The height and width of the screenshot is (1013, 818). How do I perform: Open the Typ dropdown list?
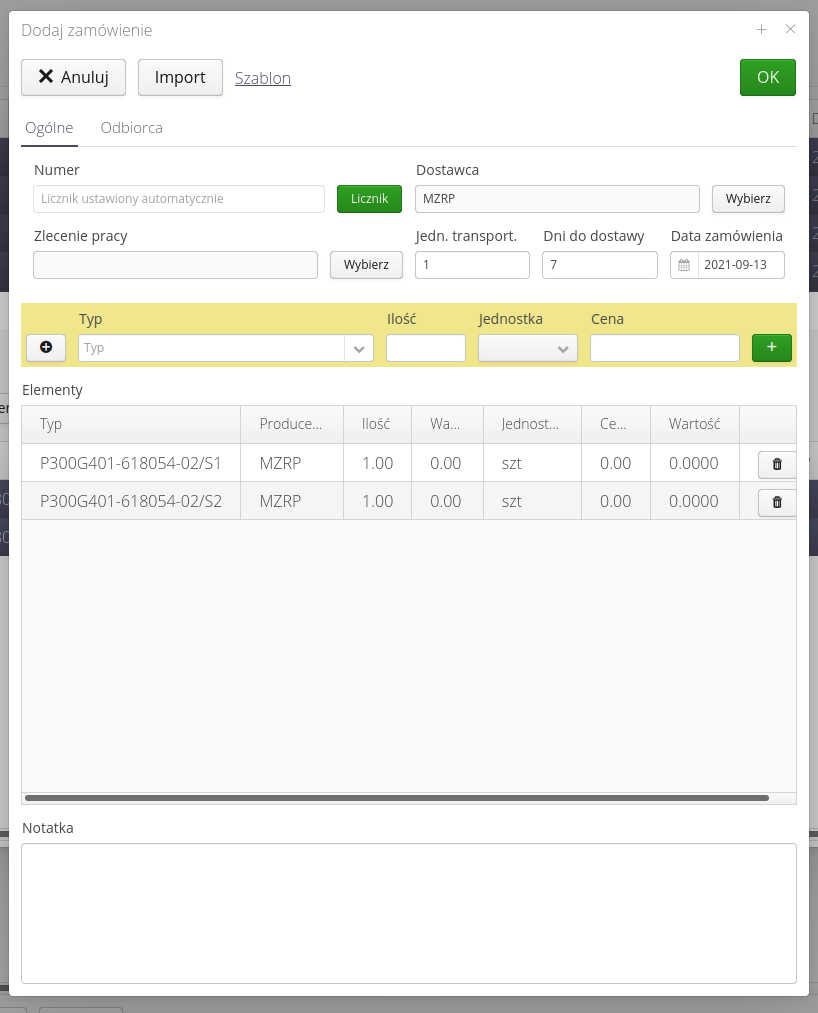(x=358, y=347)
